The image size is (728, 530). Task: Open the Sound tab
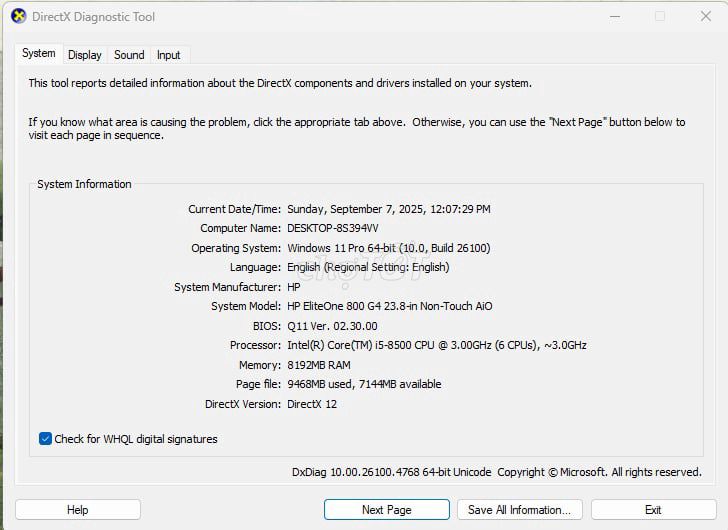point(129,55)
